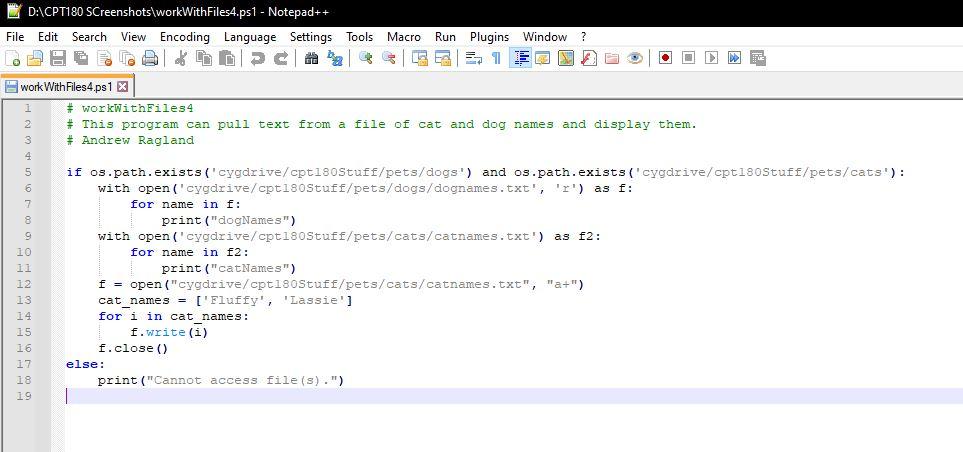The height and width of the screenshot is (452, 963).
Task: Click the f.close() line
Action: pos(133,348)
